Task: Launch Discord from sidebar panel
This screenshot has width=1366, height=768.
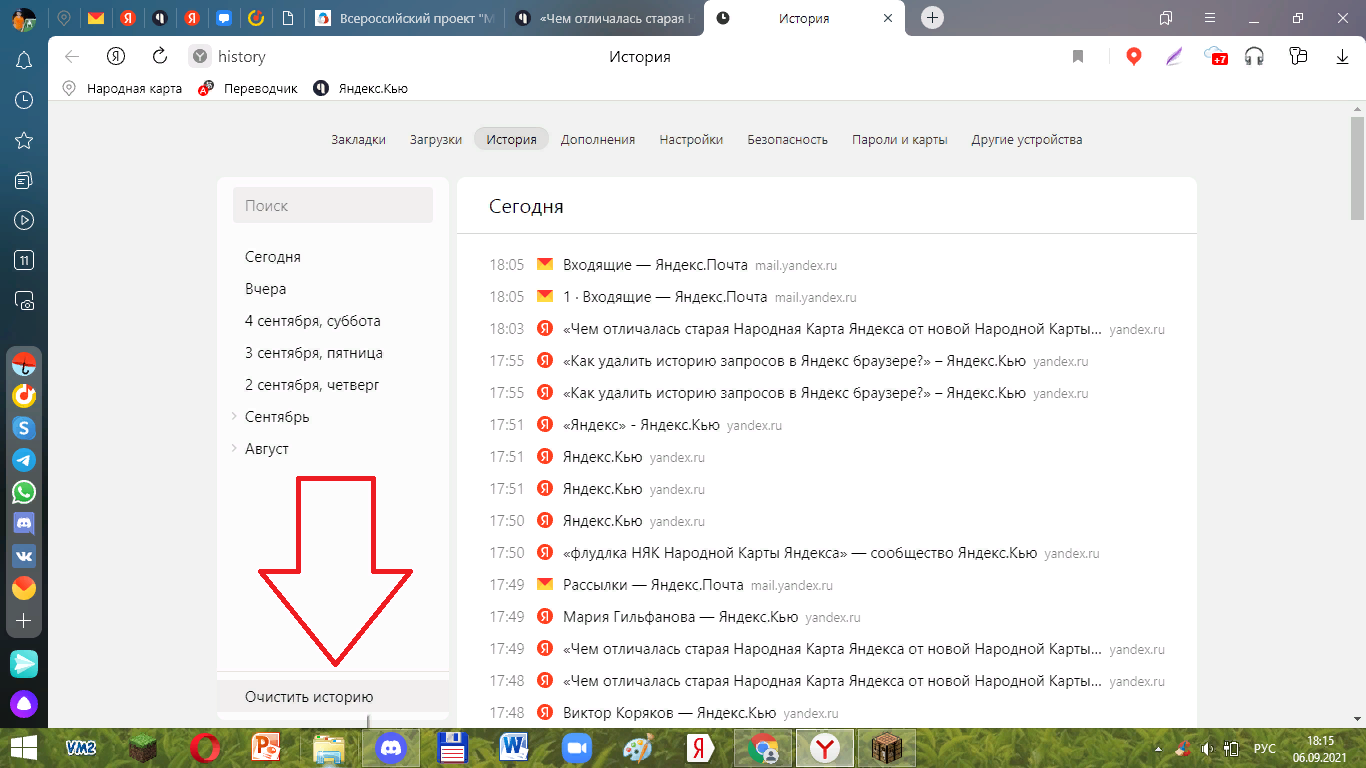Action: 24,524
